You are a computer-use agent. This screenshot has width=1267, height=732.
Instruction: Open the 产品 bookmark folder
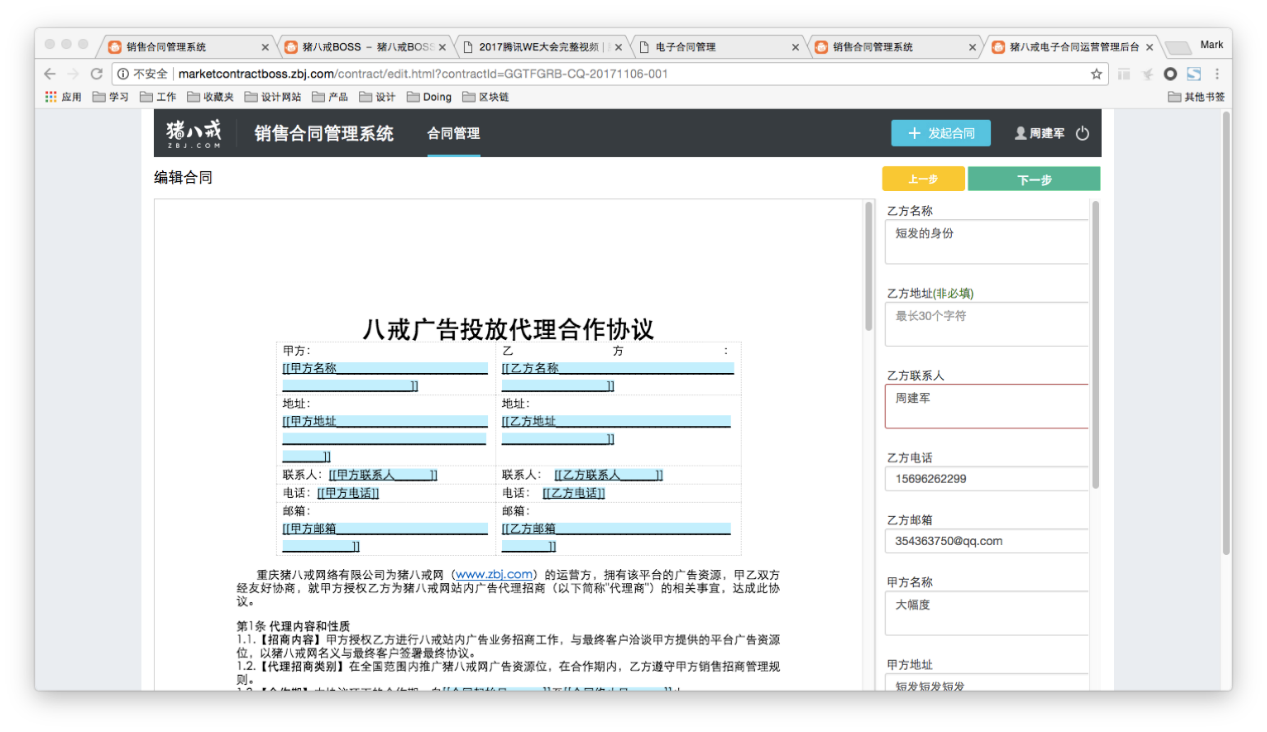(x=331, y=97)
